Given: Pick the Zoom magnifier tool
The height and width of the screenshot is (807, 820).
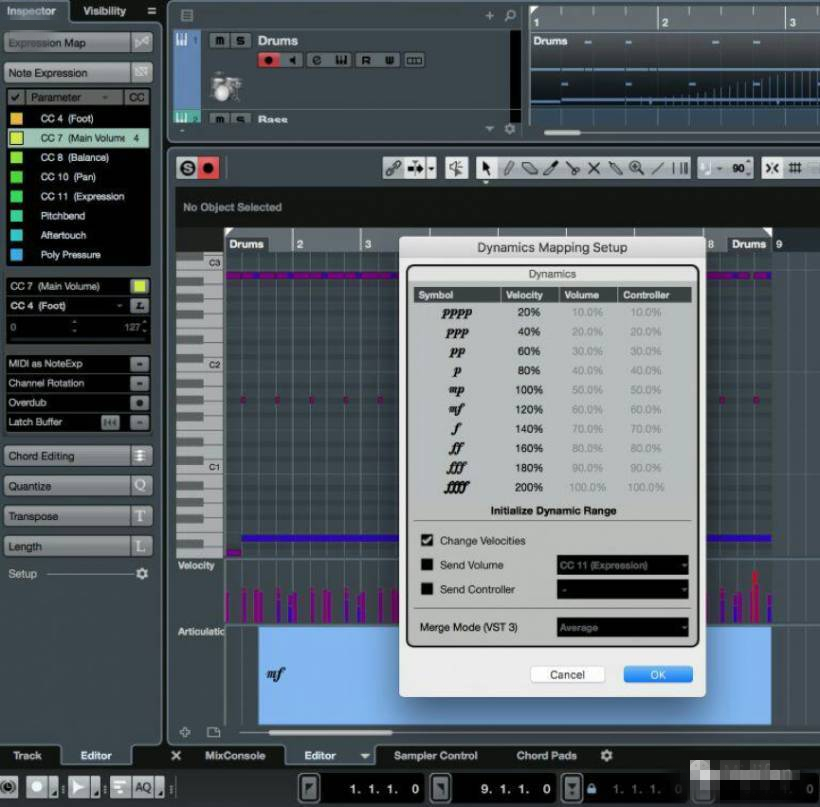Looking at the screenshot, I should coord(636,169).
